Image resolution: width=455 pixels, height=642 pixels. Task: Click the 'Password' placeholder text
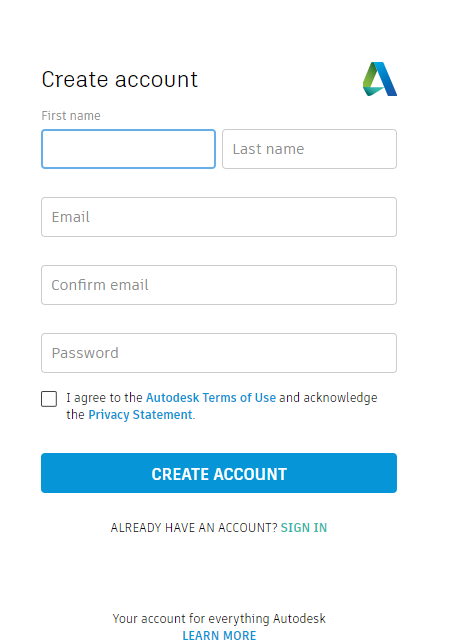point(85,353)
